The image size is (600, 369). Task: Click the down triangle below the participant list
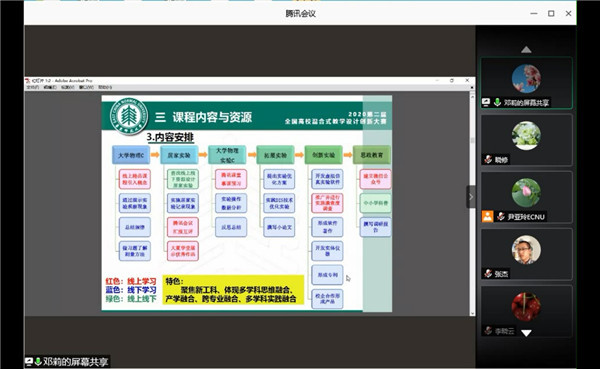(x=526, y=333)
